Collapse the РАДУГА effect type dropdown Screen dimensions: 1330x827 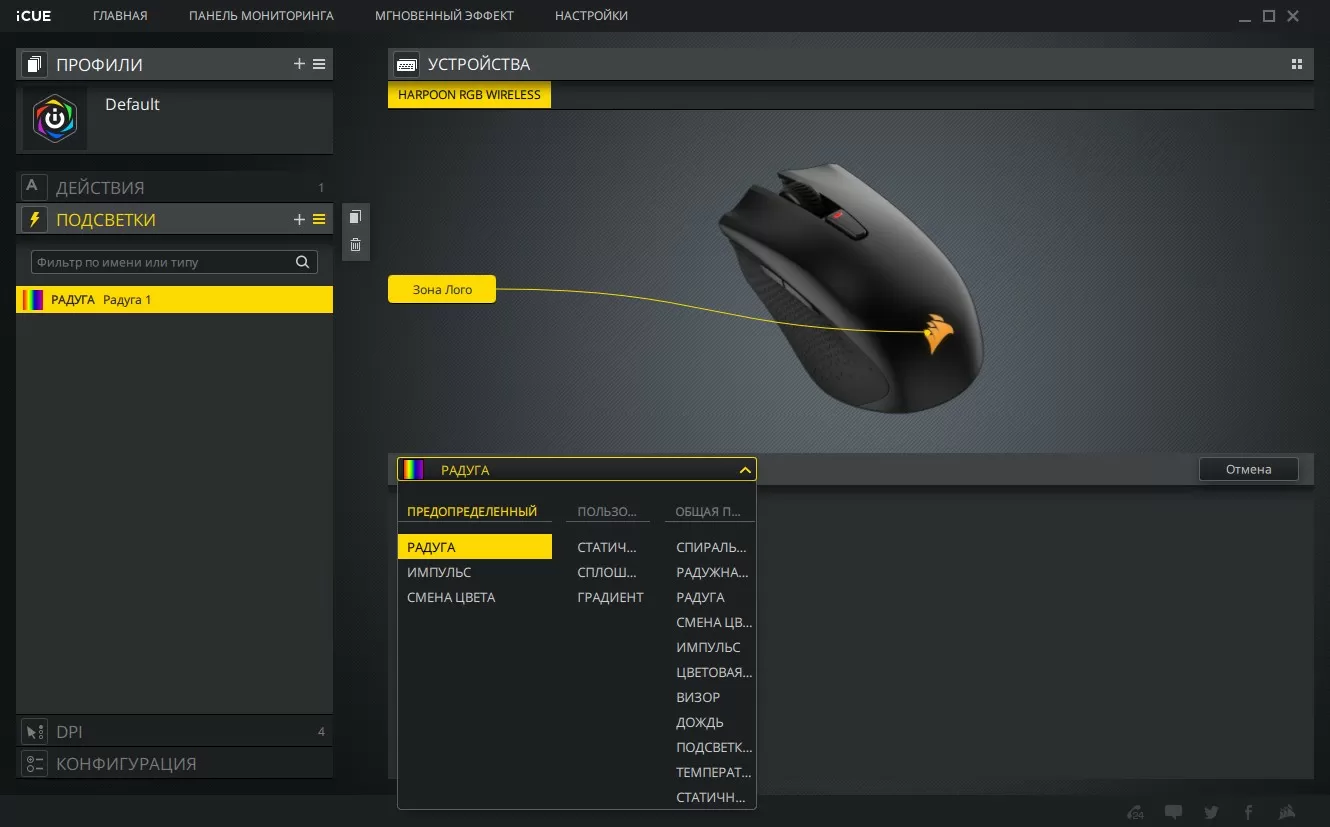click(745, 469)
